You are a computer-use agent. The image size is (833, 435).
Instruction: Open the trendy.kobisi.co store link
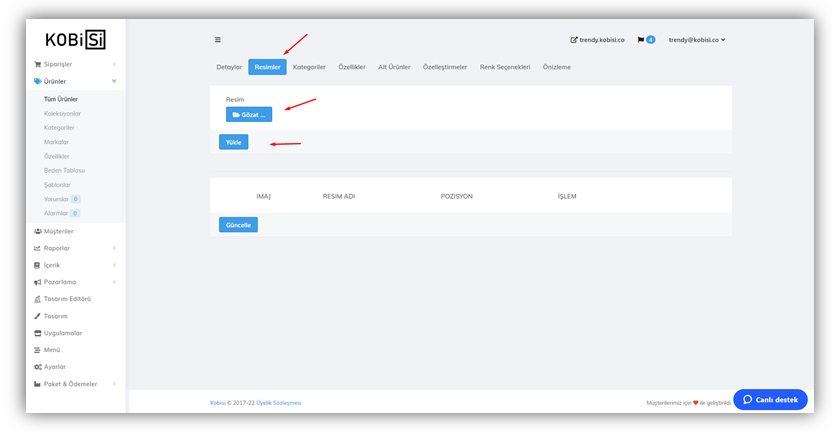point(597,40)
